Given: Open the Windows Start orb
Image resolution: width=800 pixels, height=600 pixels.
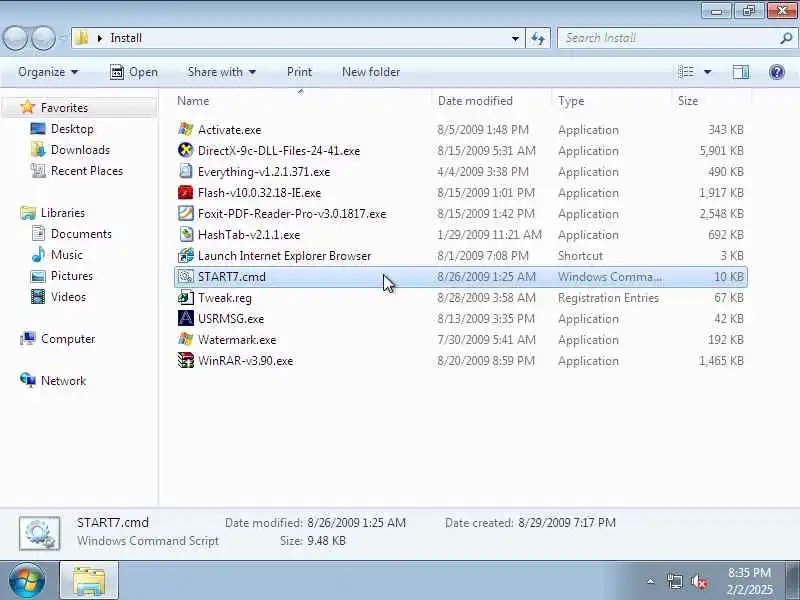Looking at the screenshot, I should tap(27, 580).
